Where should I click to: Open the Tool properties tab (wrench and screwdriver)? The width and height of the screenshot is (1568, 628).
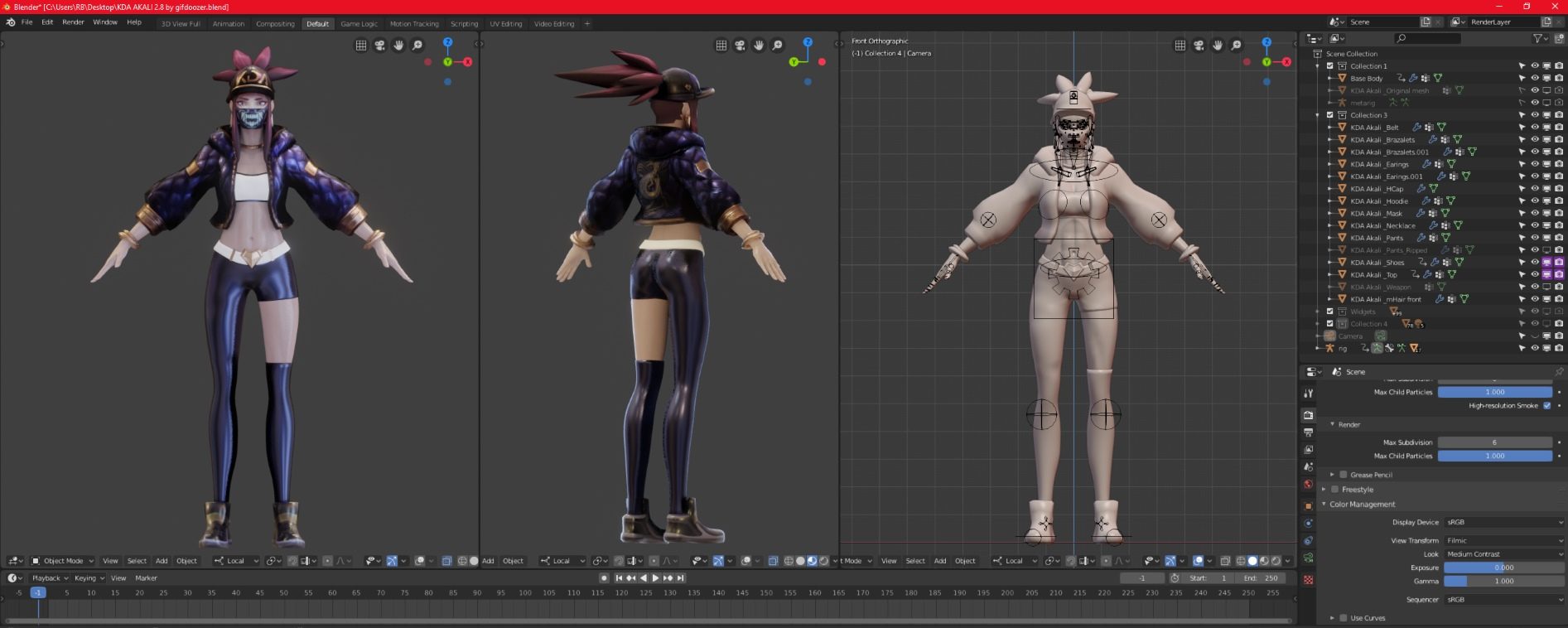point(1308,393)
